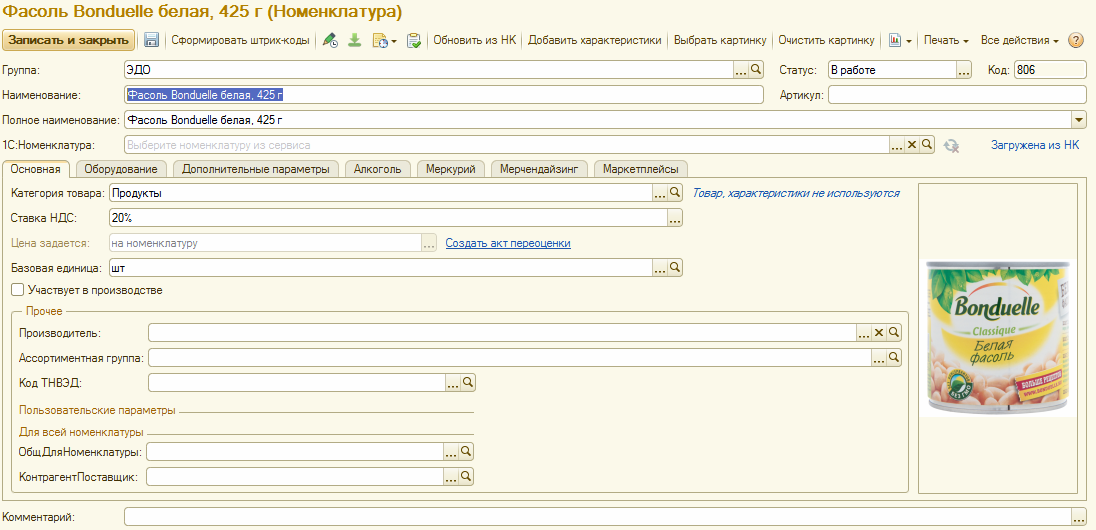Click magnifier in Производитель field
The width and height of the screenshot is (1096, 530).
pos(894,333)
